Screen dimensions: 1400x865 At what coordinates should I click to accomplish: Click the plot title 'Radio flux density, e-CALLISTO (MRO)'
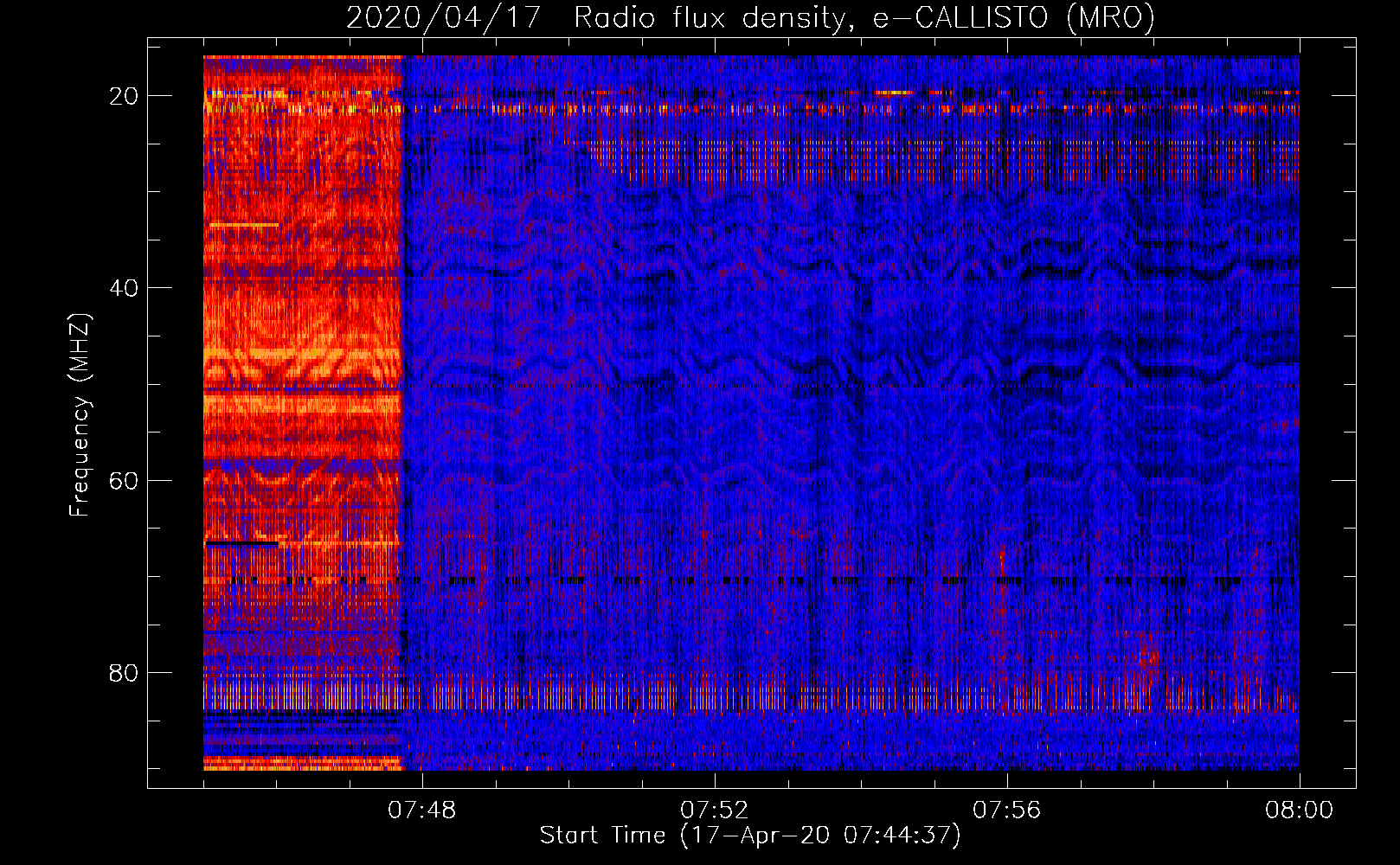(864, 17)
